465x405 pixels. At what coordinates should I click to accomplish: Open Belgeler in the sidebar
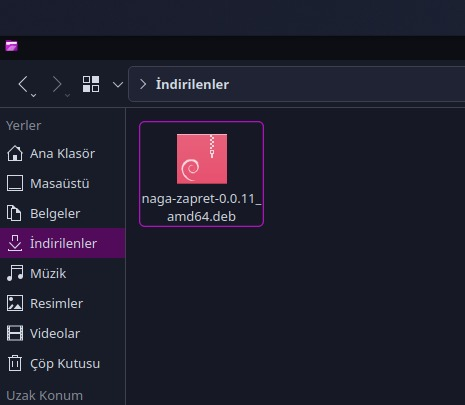pyautogui.click(x=63, y=213)
